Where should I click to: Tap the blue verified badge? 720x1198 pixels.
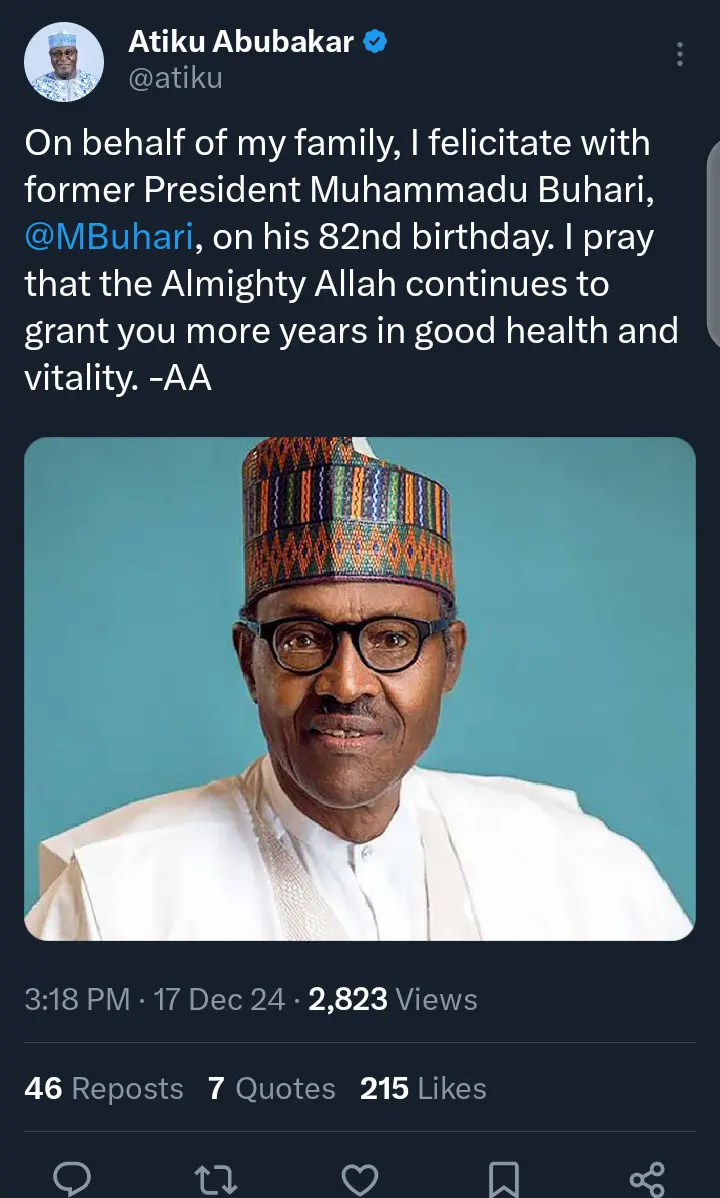coord(376,42)
